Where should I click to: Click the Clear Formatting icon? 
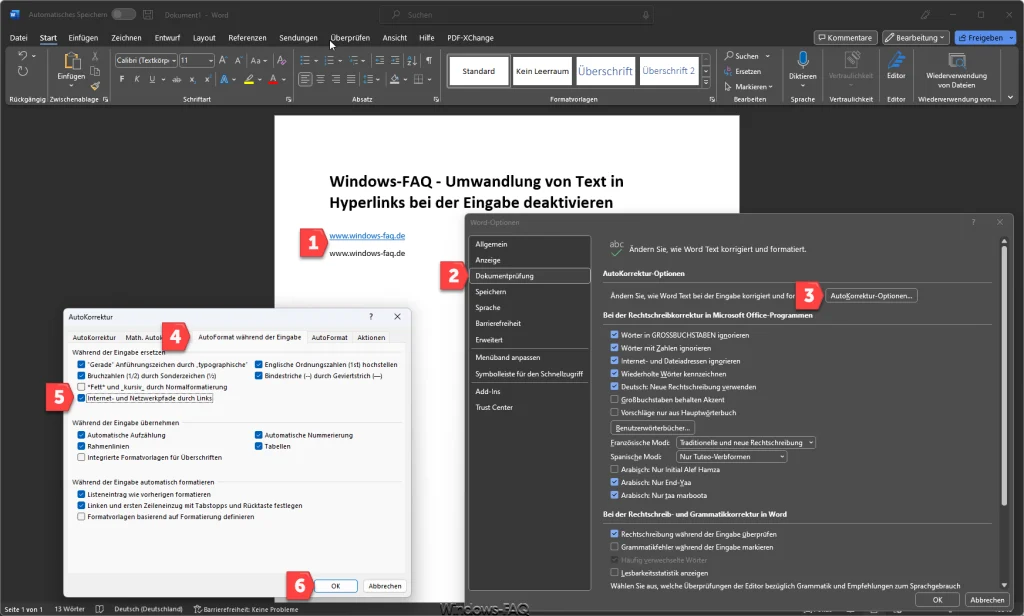click(281, 60)
